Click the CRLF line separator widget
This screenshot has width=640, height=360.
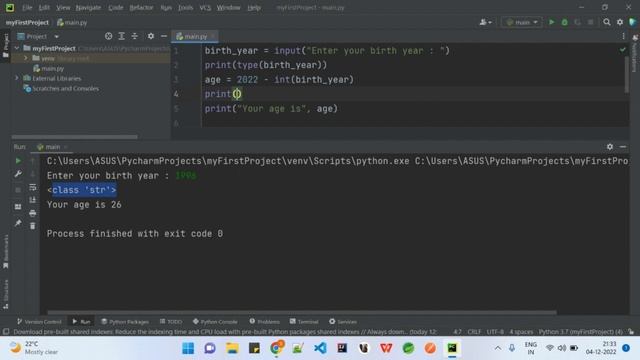click(x=474, y=332)
